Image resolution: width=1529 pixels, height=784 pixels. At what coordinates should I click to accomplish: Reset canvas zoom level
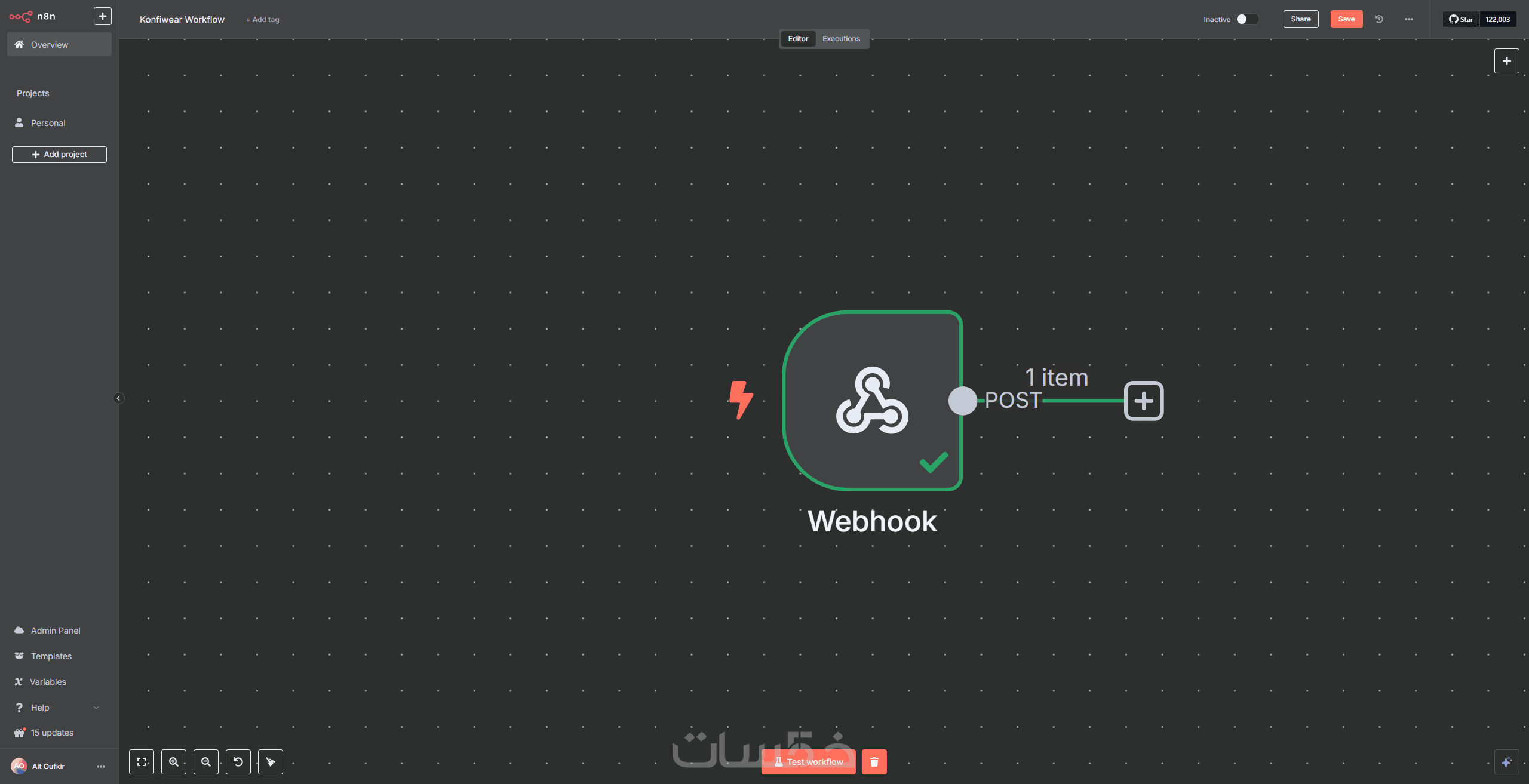238,762
